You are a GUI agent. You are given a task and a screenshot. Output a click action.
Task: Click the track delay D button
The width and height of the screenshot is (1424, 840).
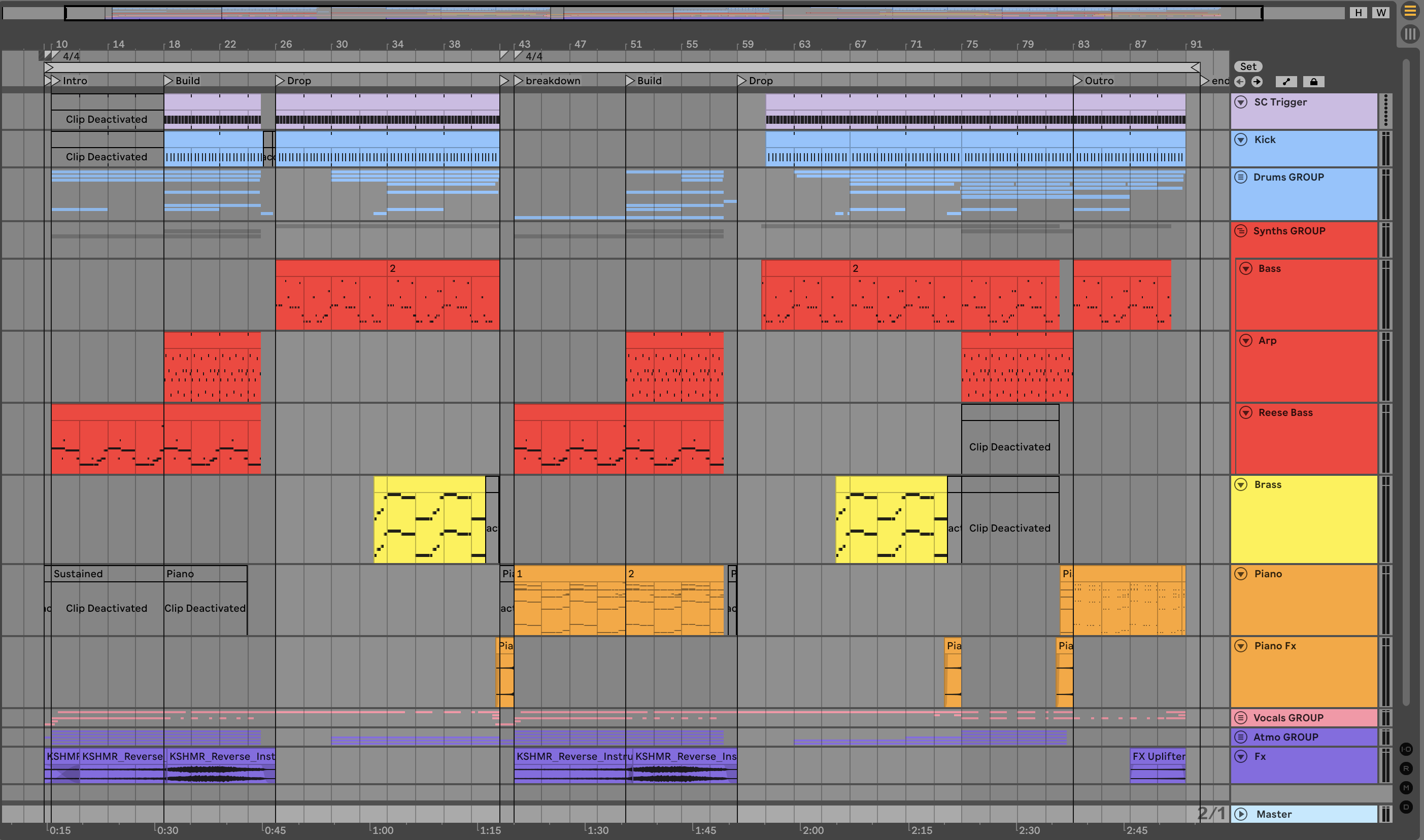1406,807
